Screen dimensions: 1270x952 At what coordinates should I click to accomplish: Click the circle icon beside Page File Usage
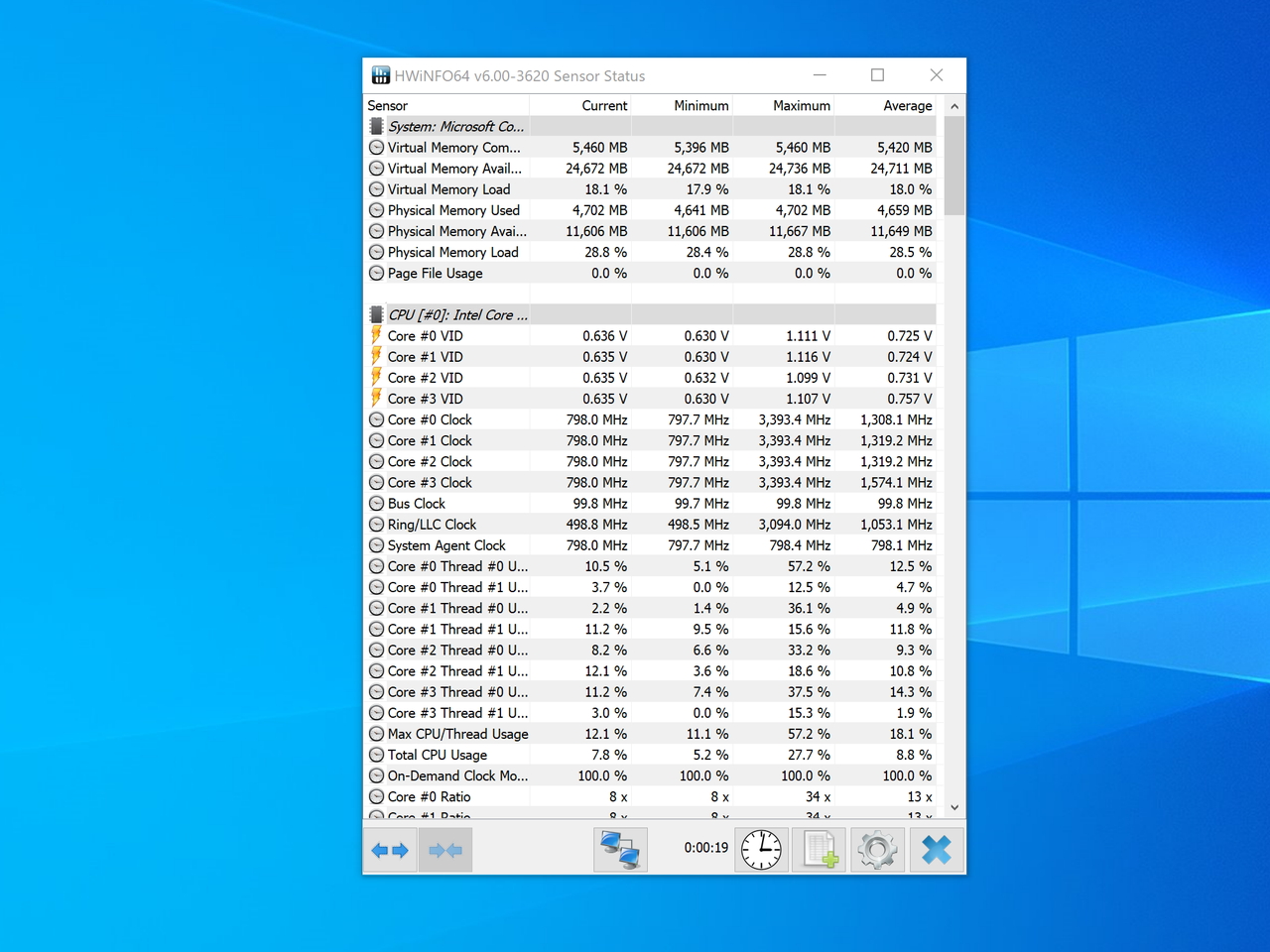(x=376, y=273)
